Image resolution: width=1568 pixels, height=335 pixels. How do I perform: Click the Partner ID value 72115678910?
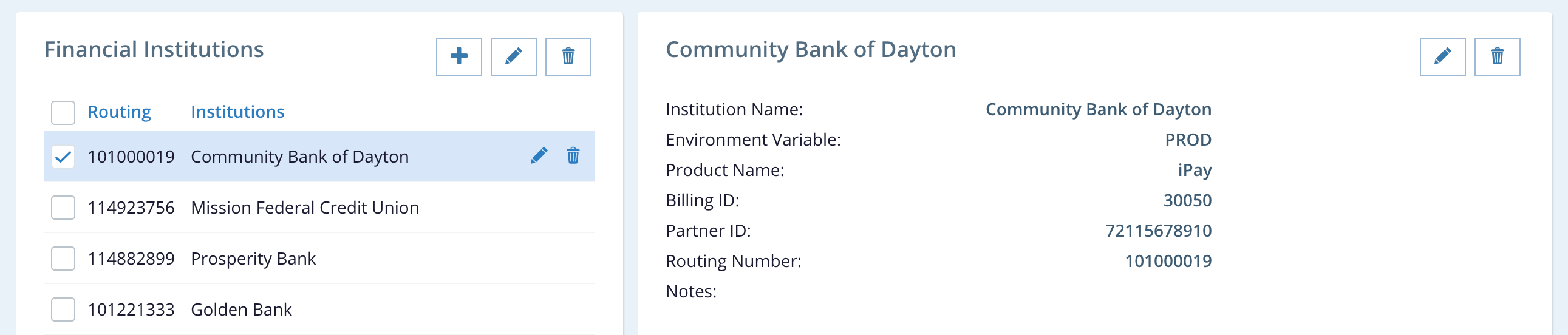click(1157, 231)
